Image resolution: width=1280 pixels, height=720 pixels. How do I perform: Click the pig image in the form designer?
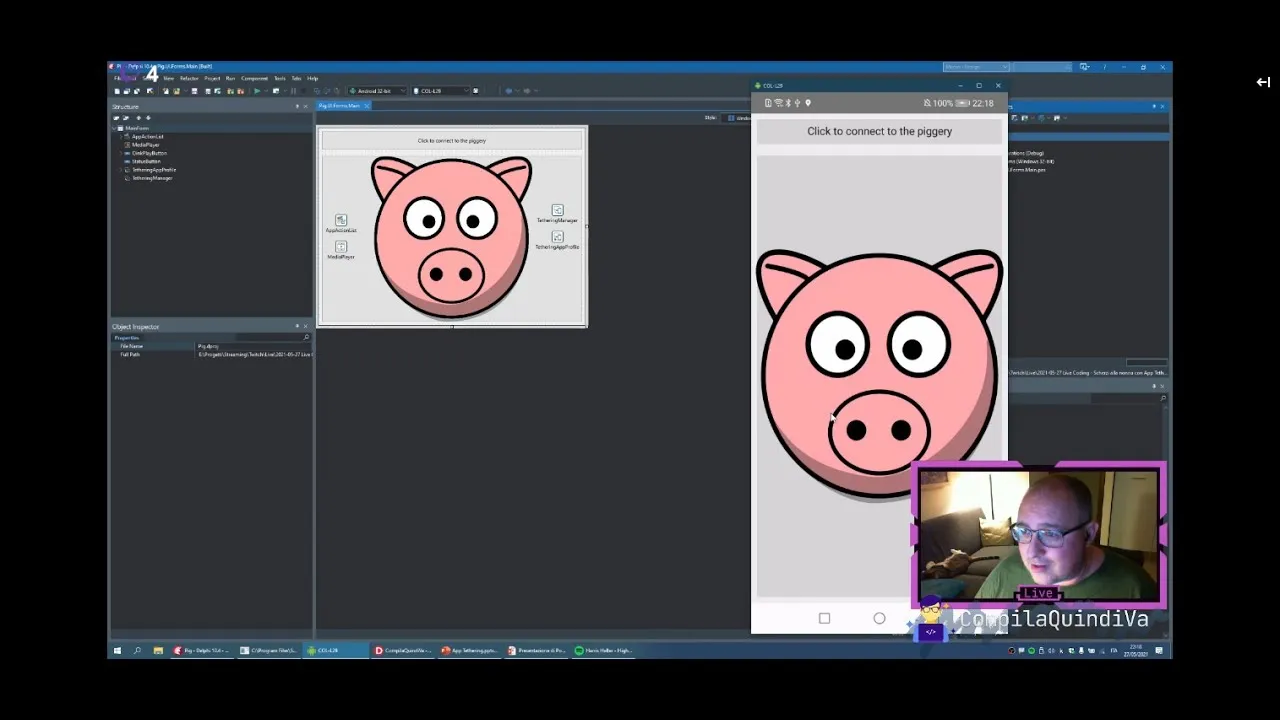point(451,236)
